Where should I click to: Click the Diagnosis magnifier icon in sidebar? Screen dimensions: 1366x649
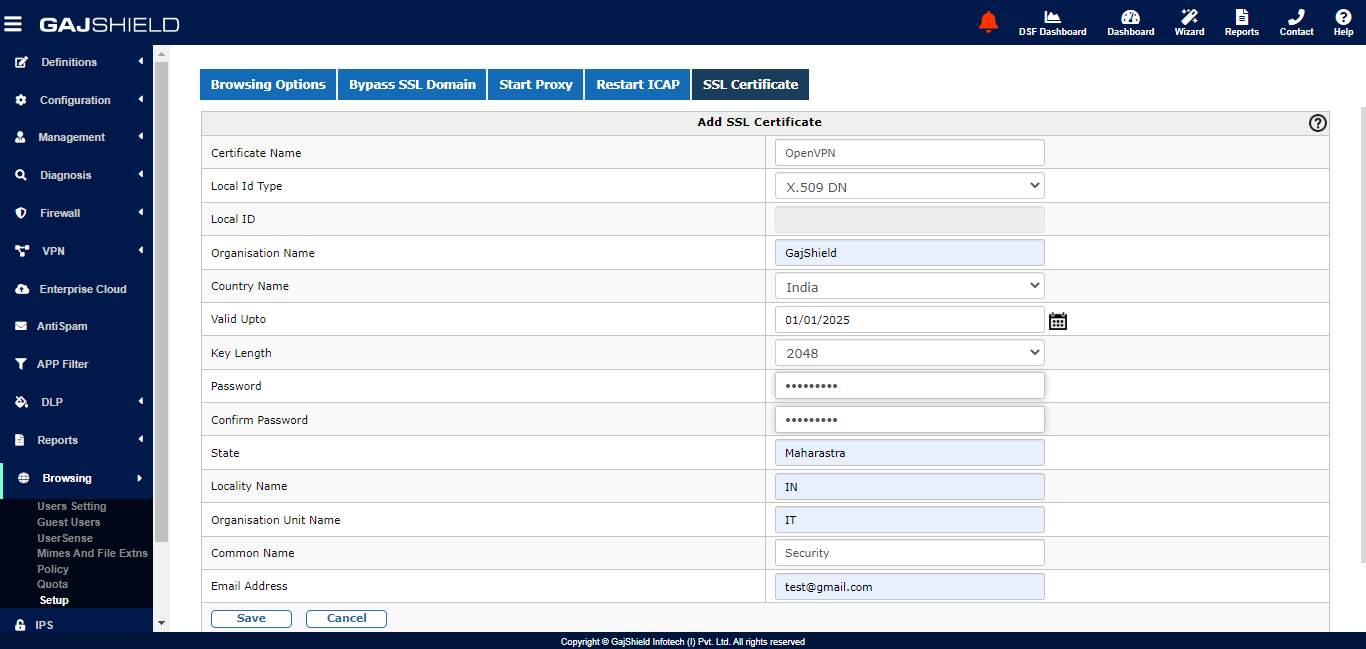[x=21, y=175]
